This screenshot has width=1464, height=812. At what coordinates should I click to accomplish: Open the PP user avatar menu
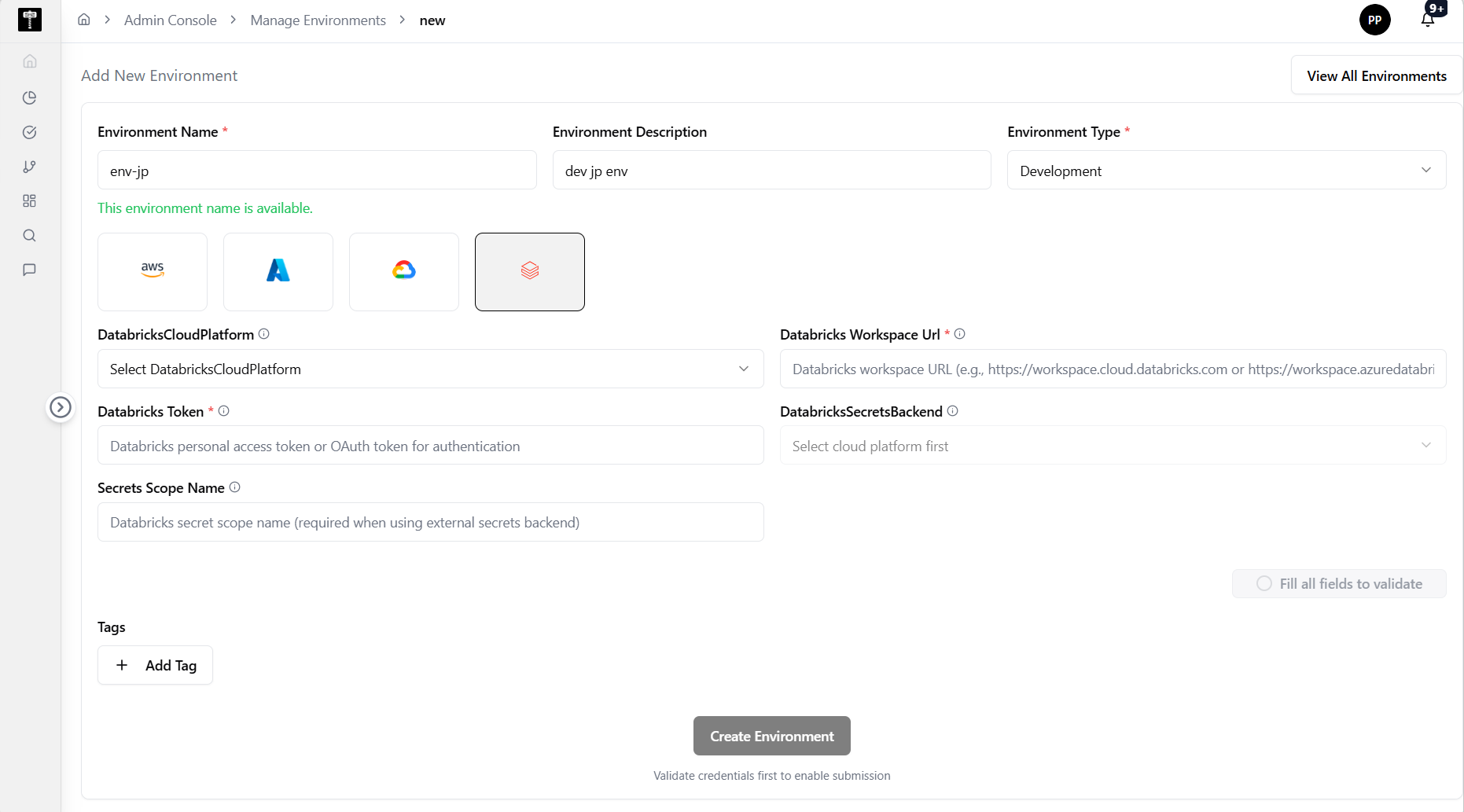point(1375,20)
